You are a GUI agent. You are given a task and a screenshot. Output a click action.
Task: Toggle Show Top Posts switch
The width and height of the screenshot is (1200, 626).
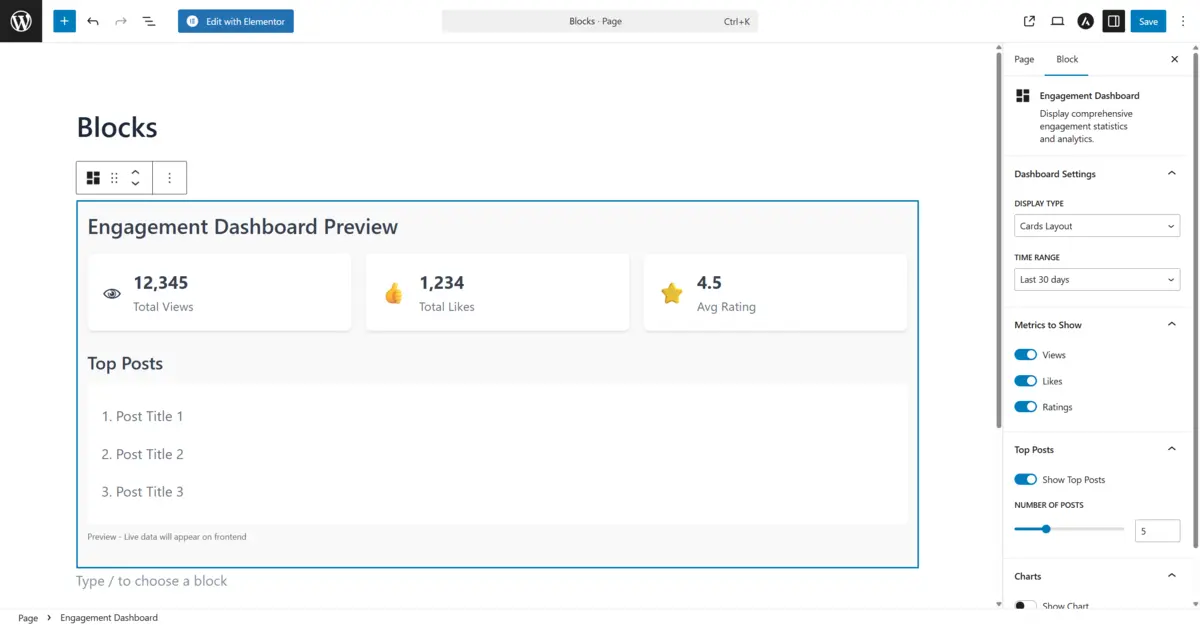point(1025,480)
